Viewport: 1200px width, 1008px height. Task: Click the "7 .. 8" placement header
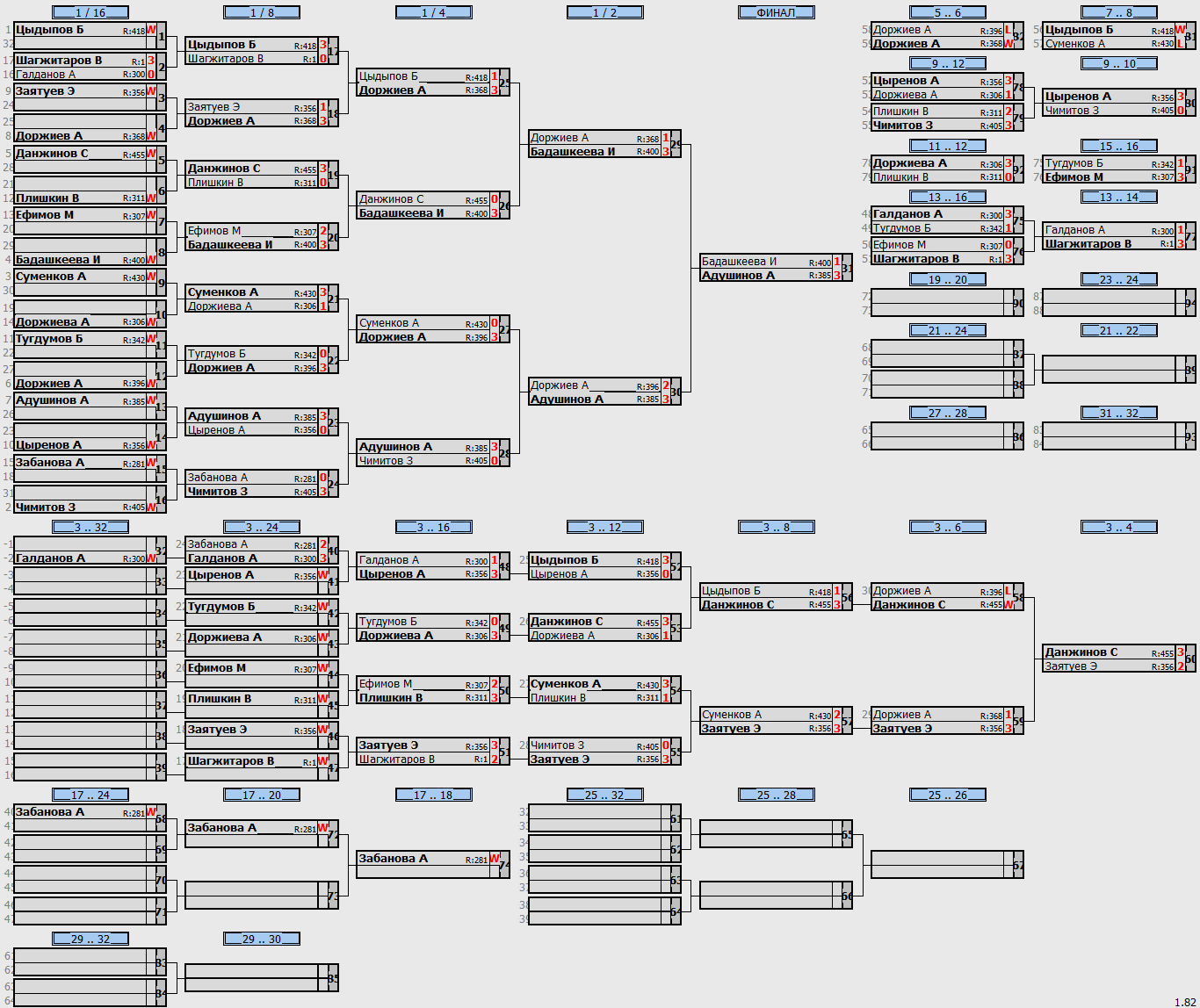pyautogui.click(x=1118, y=12)
